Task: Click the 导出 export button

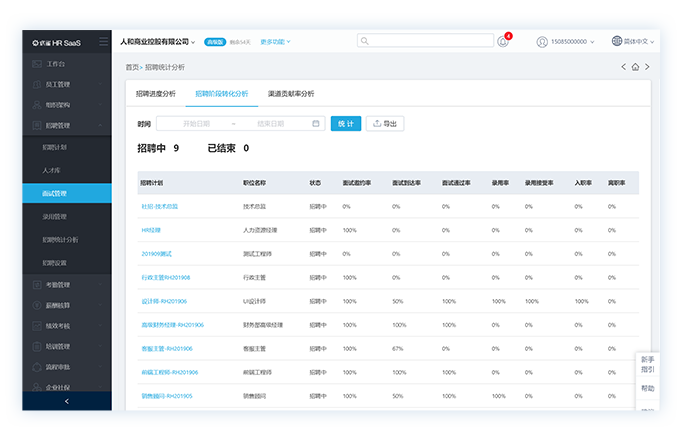Action: coord(385,124)
